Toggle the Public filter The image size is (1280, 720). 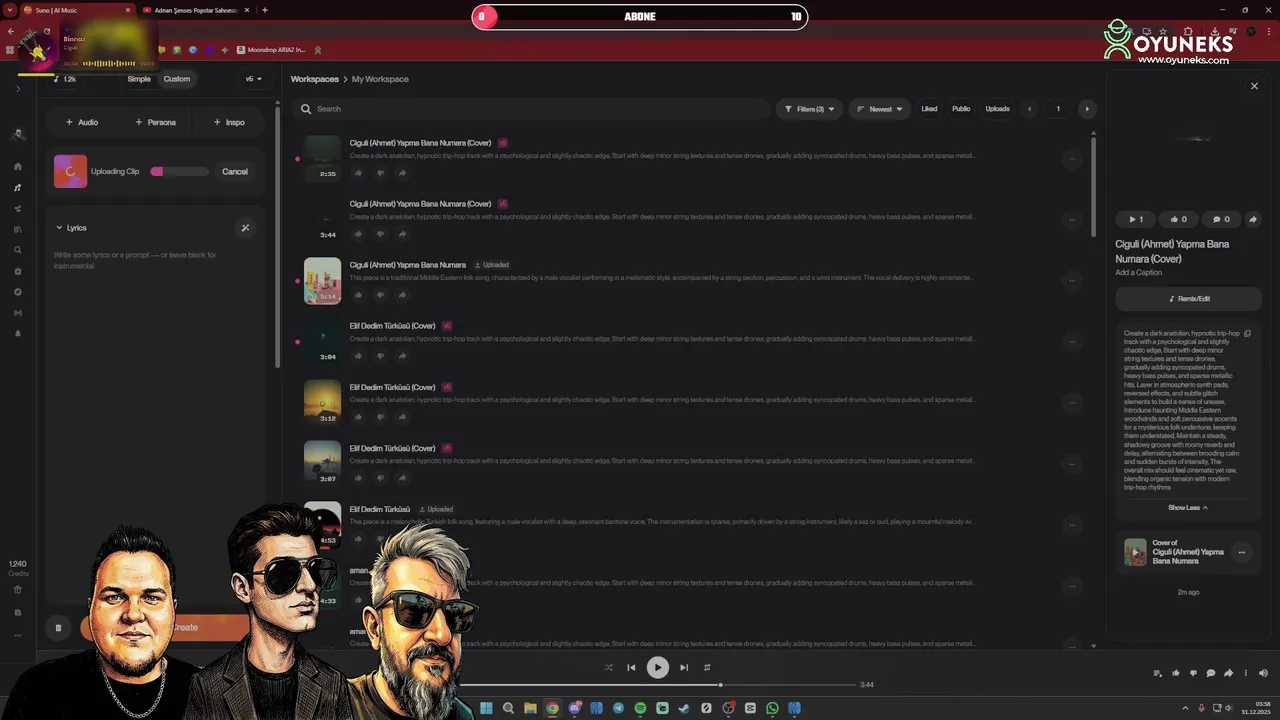(961, 109)
